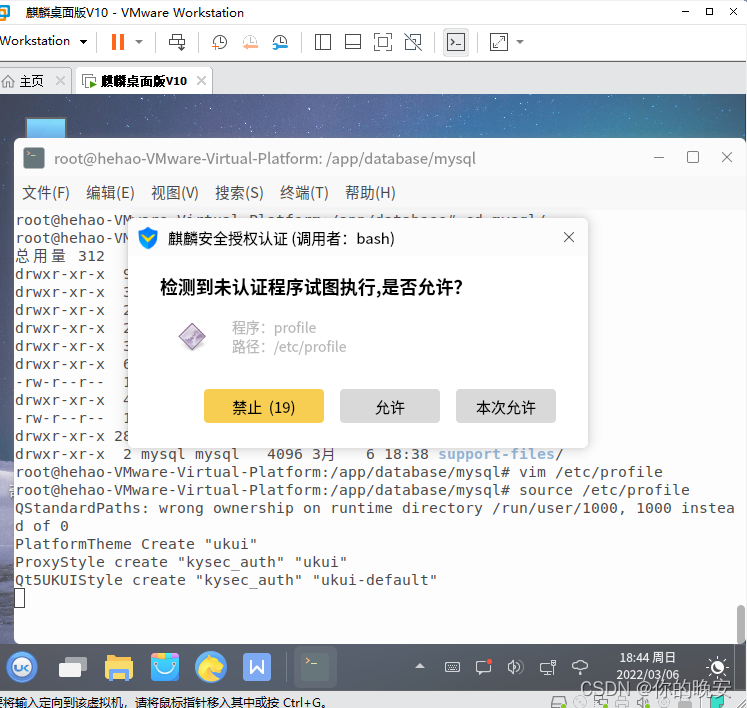Open the 帮助(H) terminal menu
This screenshot has height=708, width=747.
pyautogui.click(x=370, y=193)
